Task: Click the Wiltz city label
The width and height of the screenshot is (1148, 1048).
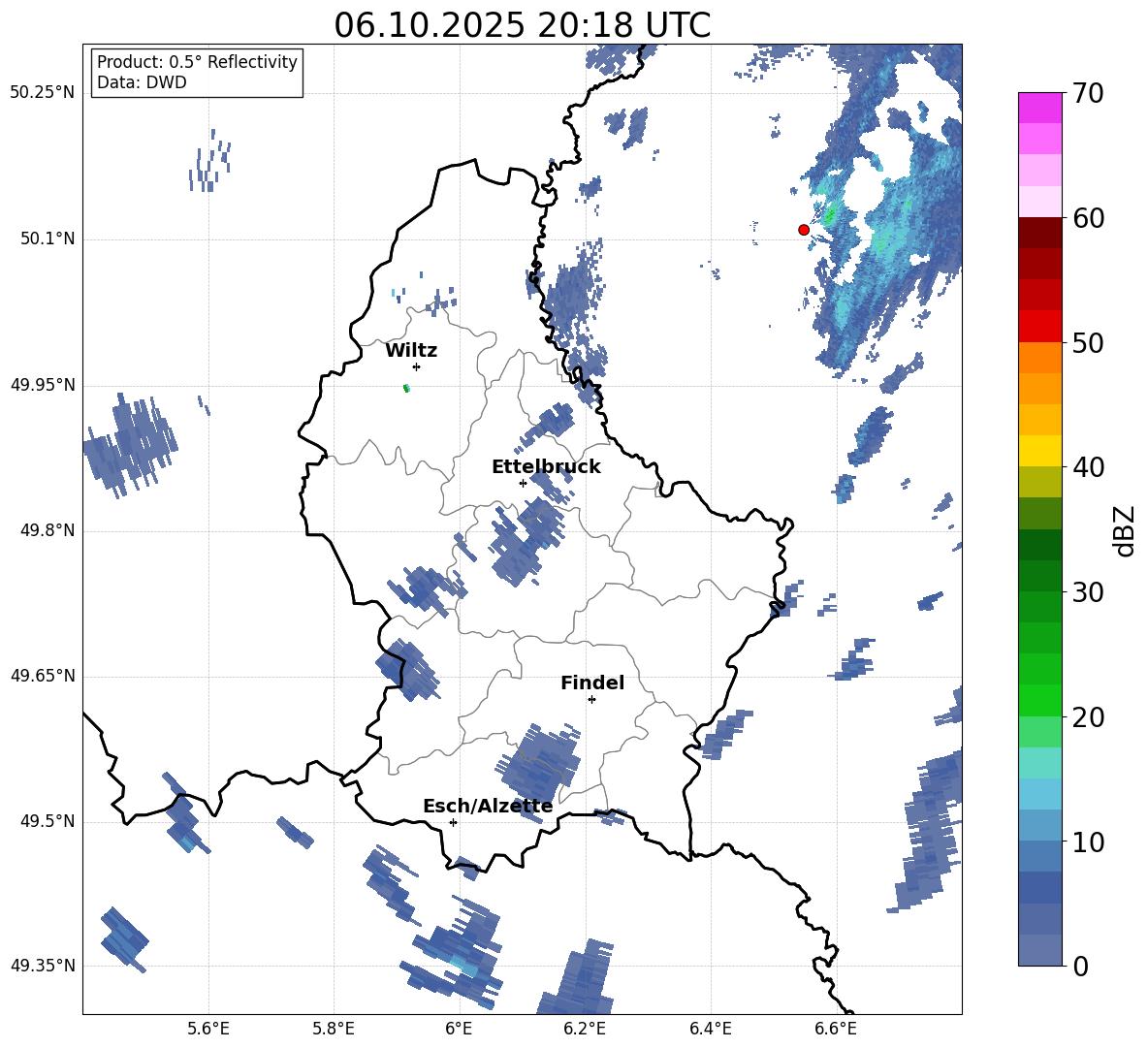Action: click(x=411, y=351)
